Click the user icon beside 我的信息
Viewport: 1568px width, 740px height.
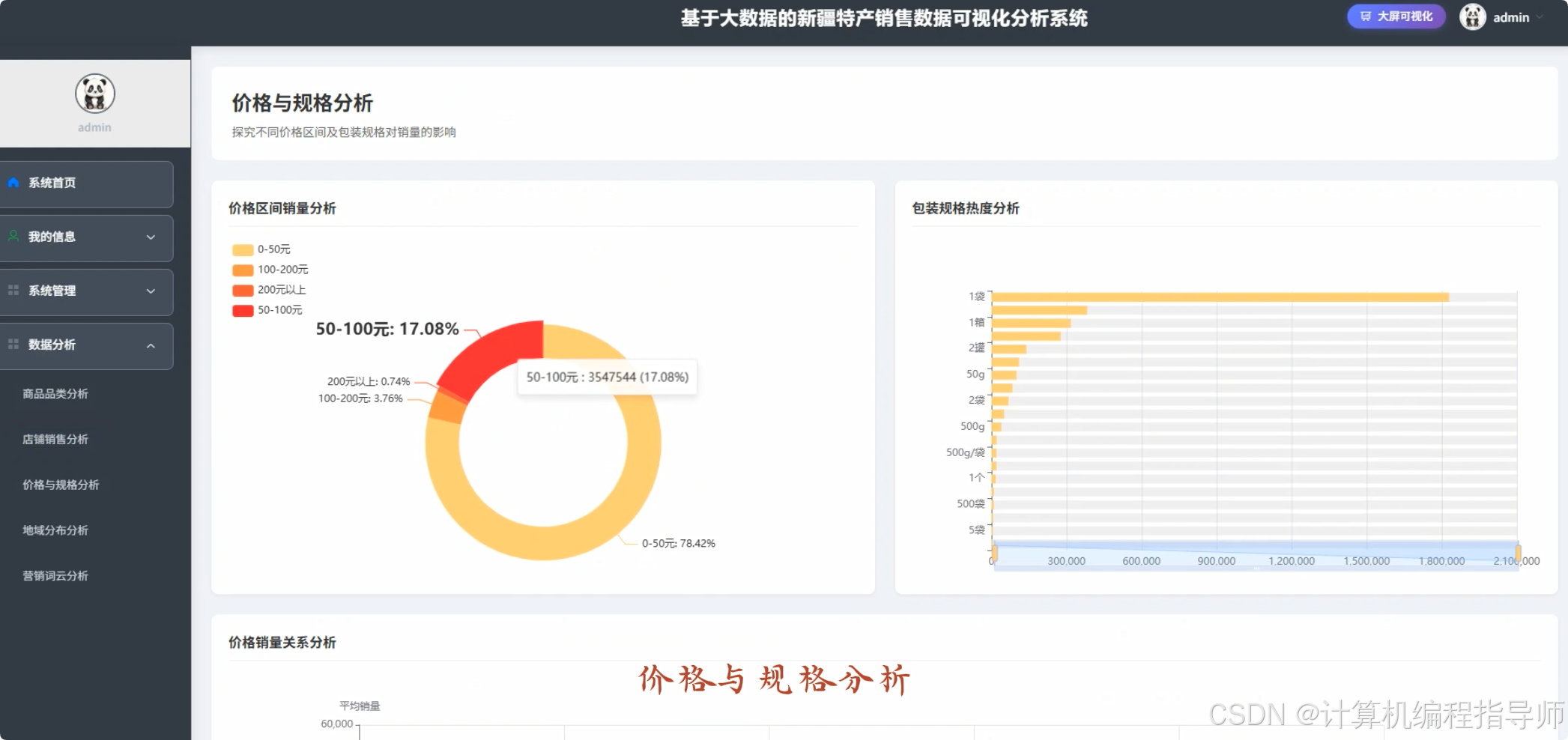click(13, 237)
